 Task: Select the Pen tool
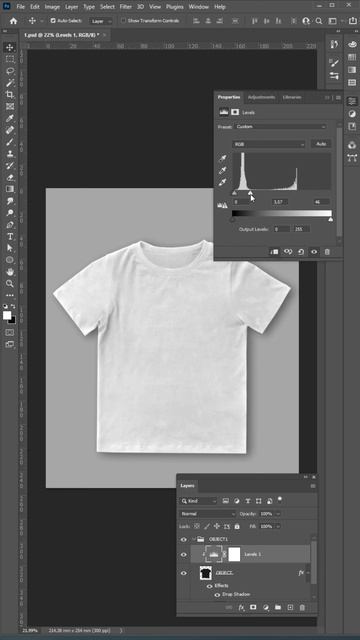[x=10, y=224]
